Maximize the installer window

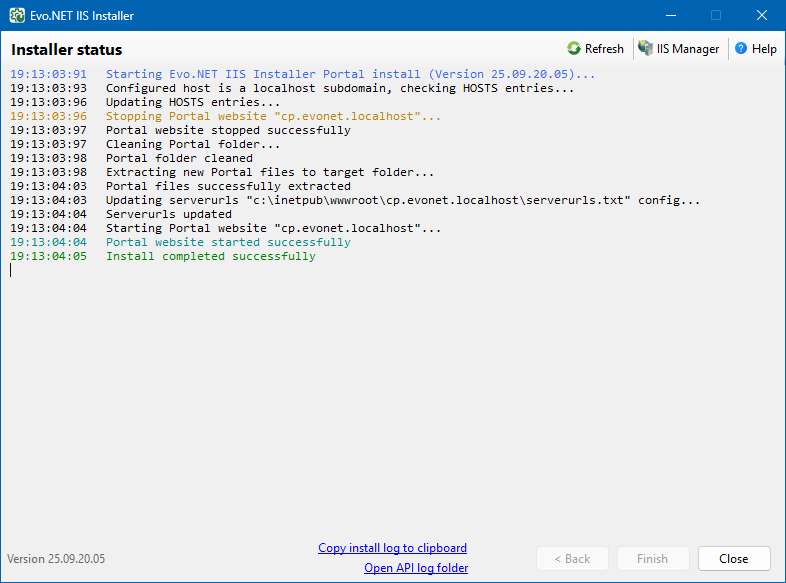[x=716, y=15]
